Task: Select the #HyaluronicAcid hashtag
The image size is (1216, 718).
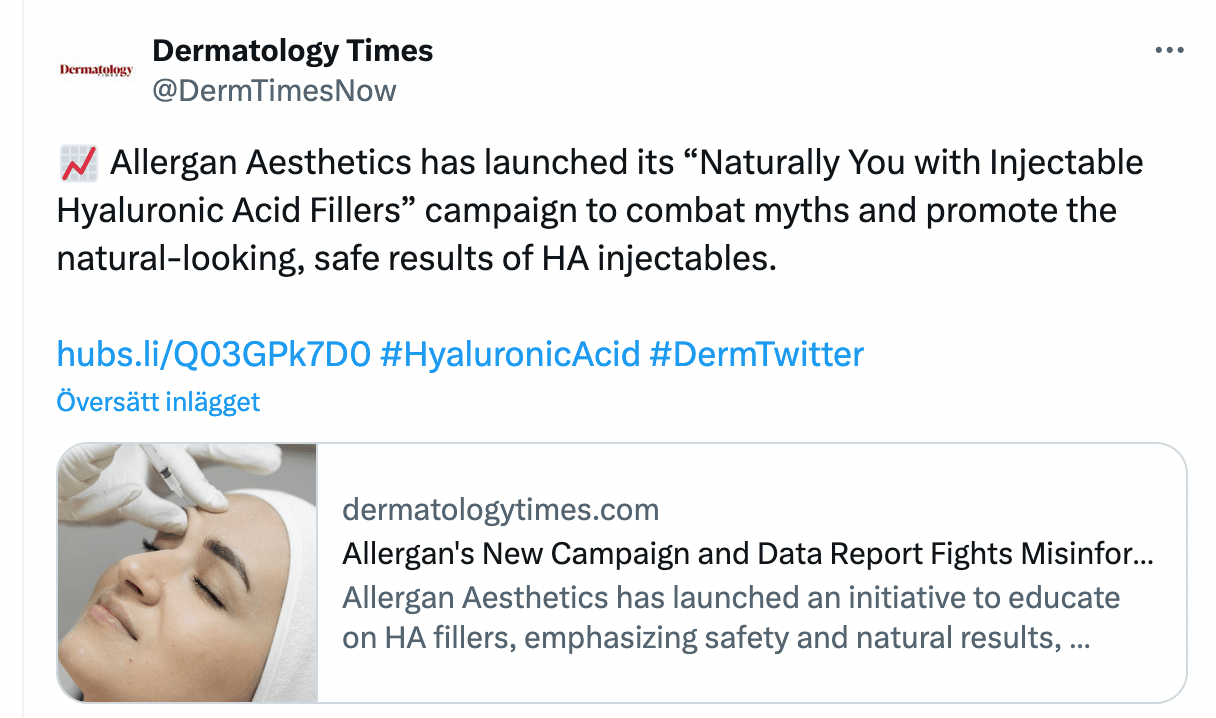Action: point(510,353)
